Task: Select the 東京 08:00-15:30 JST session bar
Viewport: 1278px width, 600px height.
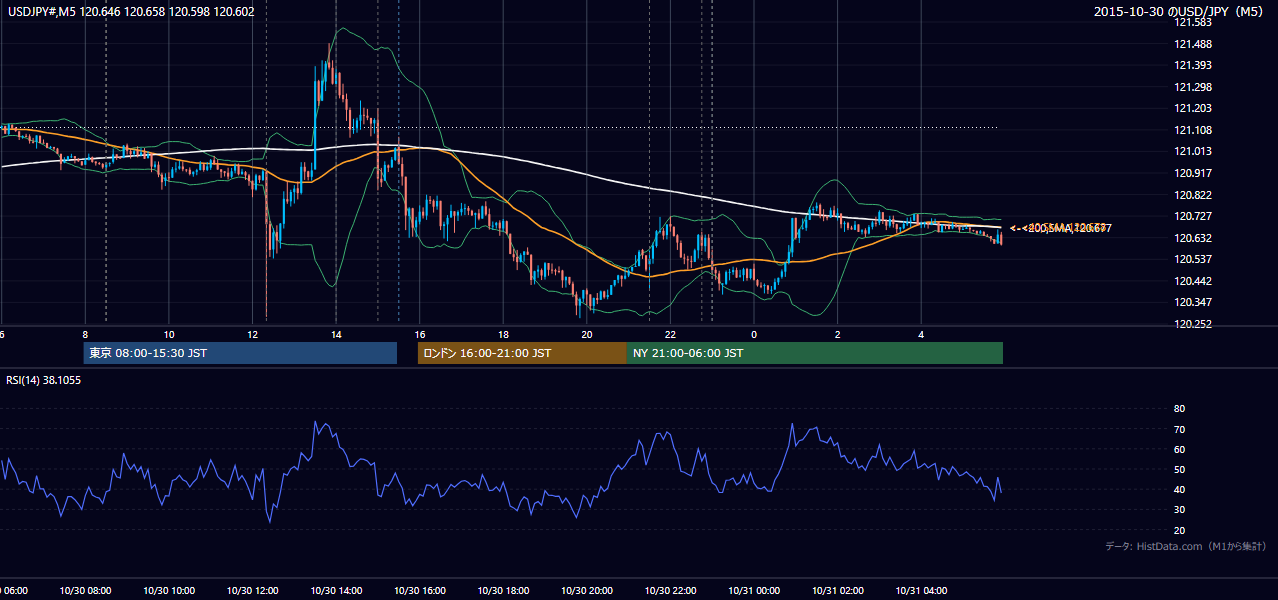Action: (x=240, y=353)
